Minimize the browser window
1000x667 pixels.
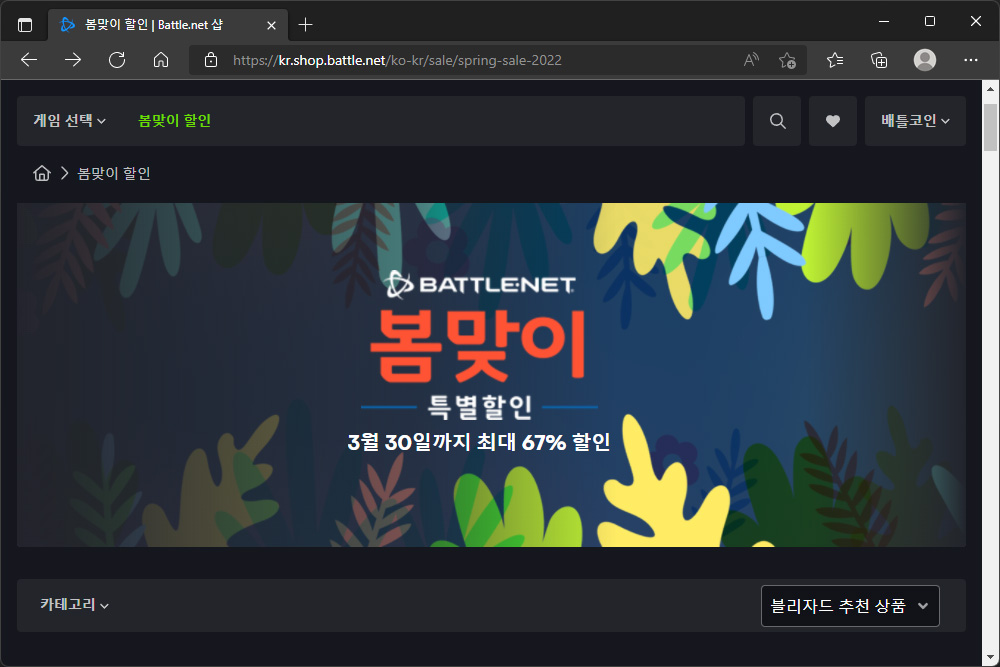[884, 21]
